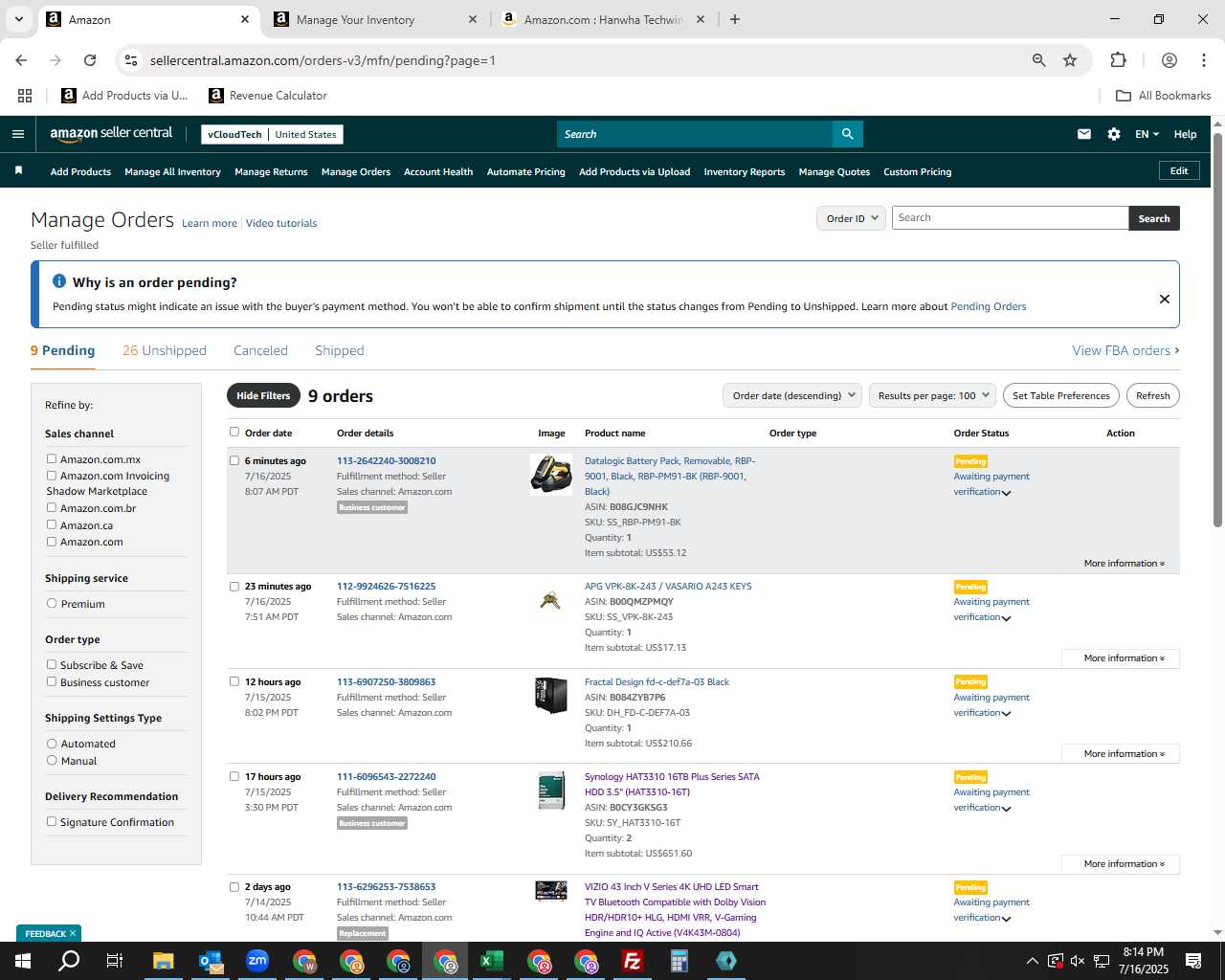1225x980 pixels.
Task: Click the bookmark flag icon in nav bar
Action: tap(18, 170)
